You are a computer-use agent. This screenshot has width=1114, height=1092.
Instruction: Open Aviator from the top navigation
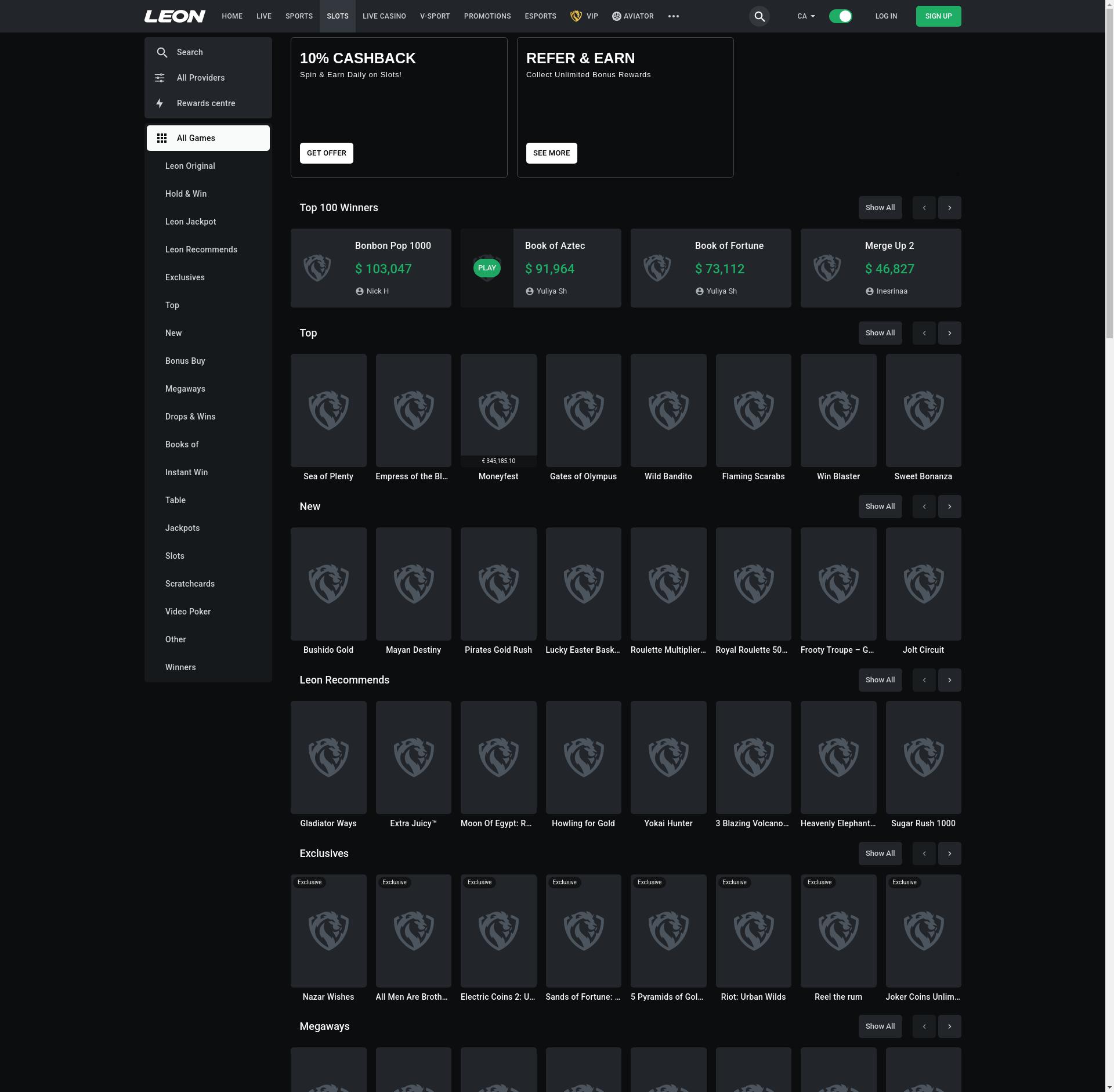632,16
